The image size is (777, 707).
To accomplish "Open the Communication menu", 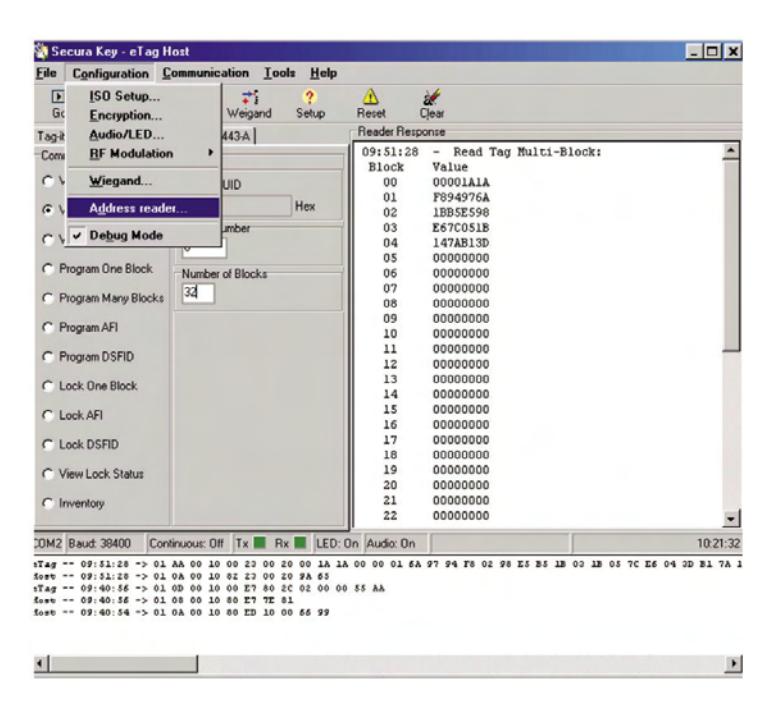I will [x=206, y=73].
